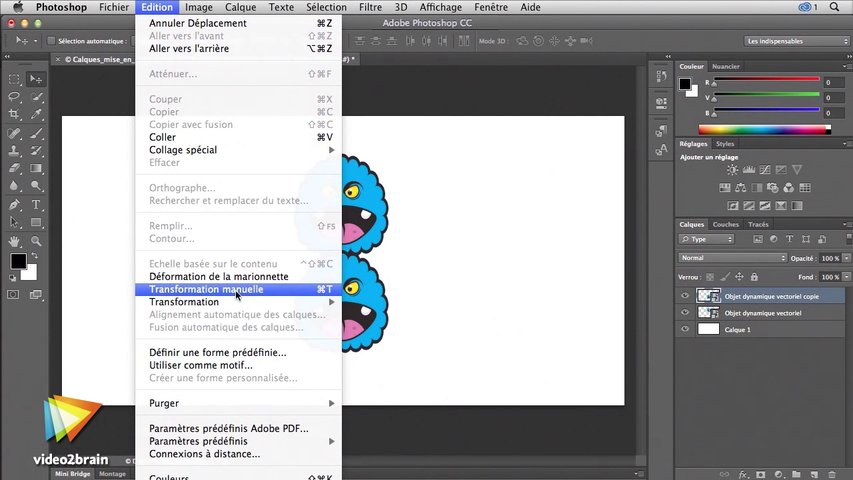Toggle pixel layer filter in Calques
Screen dimensions: 853x480
coord(758,239)
